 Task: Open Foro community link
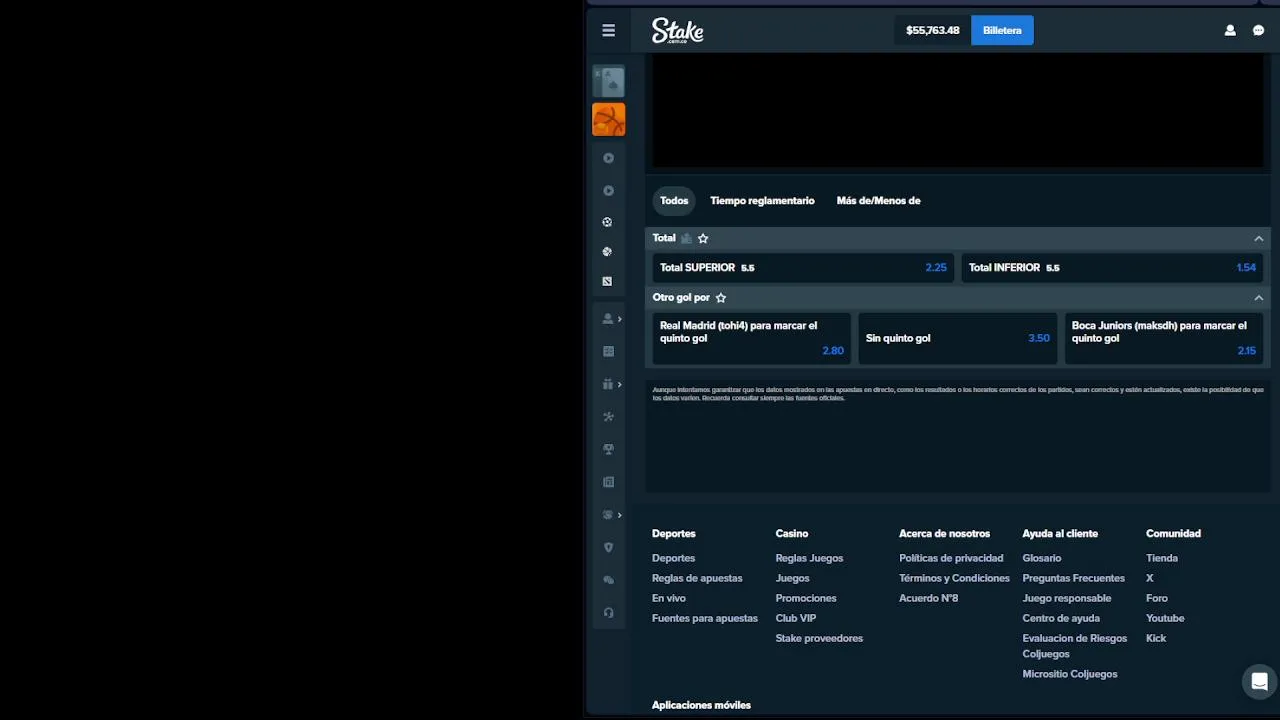tap(1157, 598)
